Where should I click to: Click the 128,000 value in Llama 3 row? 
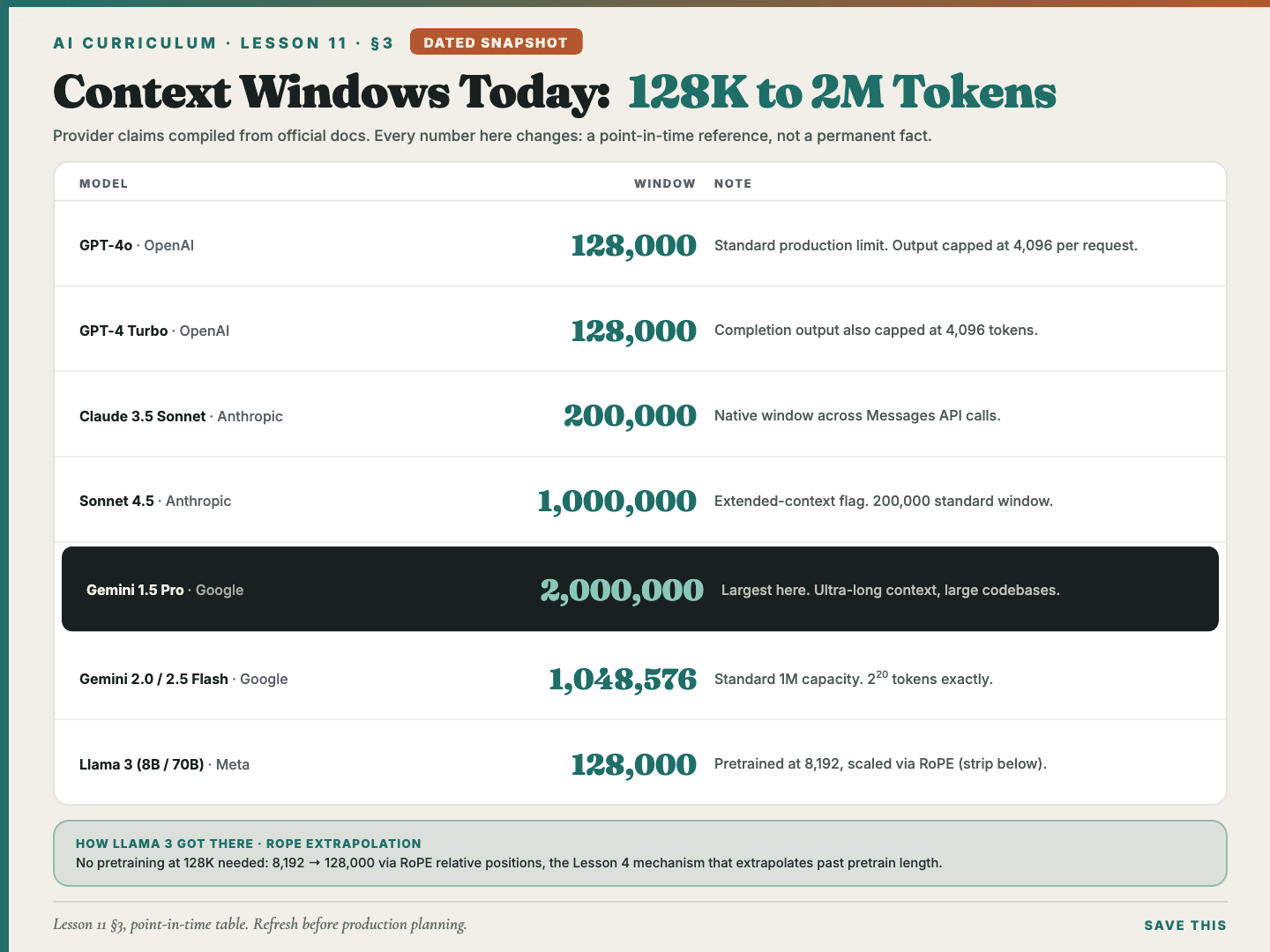(x=633, y=764)
